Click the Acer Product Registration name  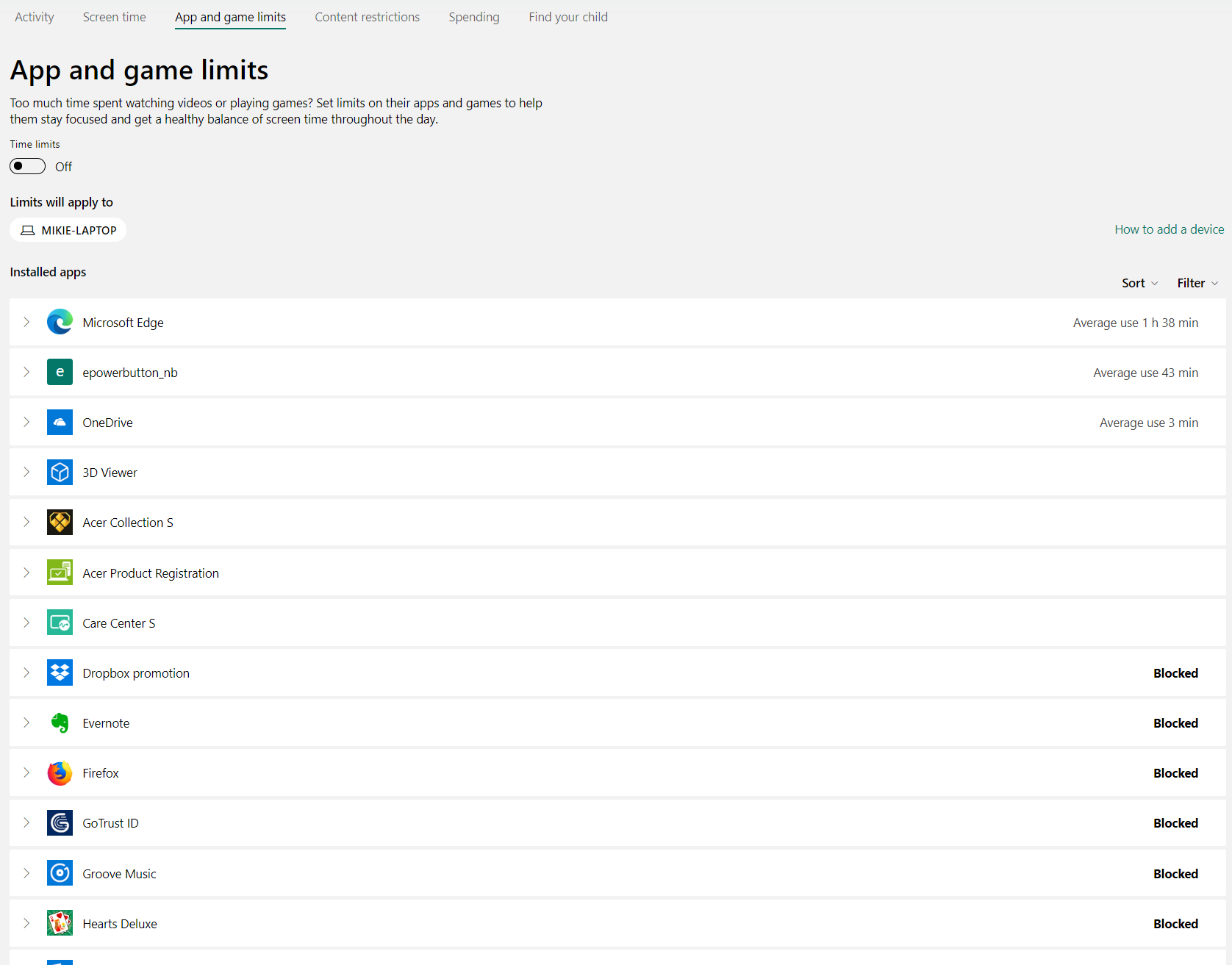151,573
